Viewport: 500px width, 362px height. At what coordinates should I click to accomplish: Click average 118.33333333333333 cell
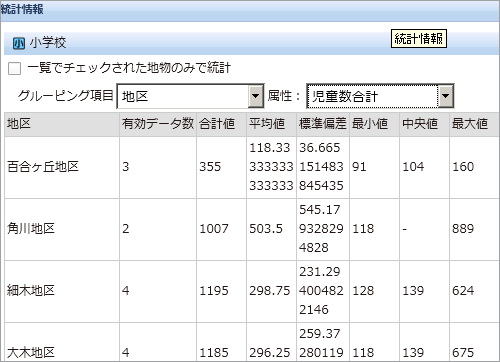(272, 167)
